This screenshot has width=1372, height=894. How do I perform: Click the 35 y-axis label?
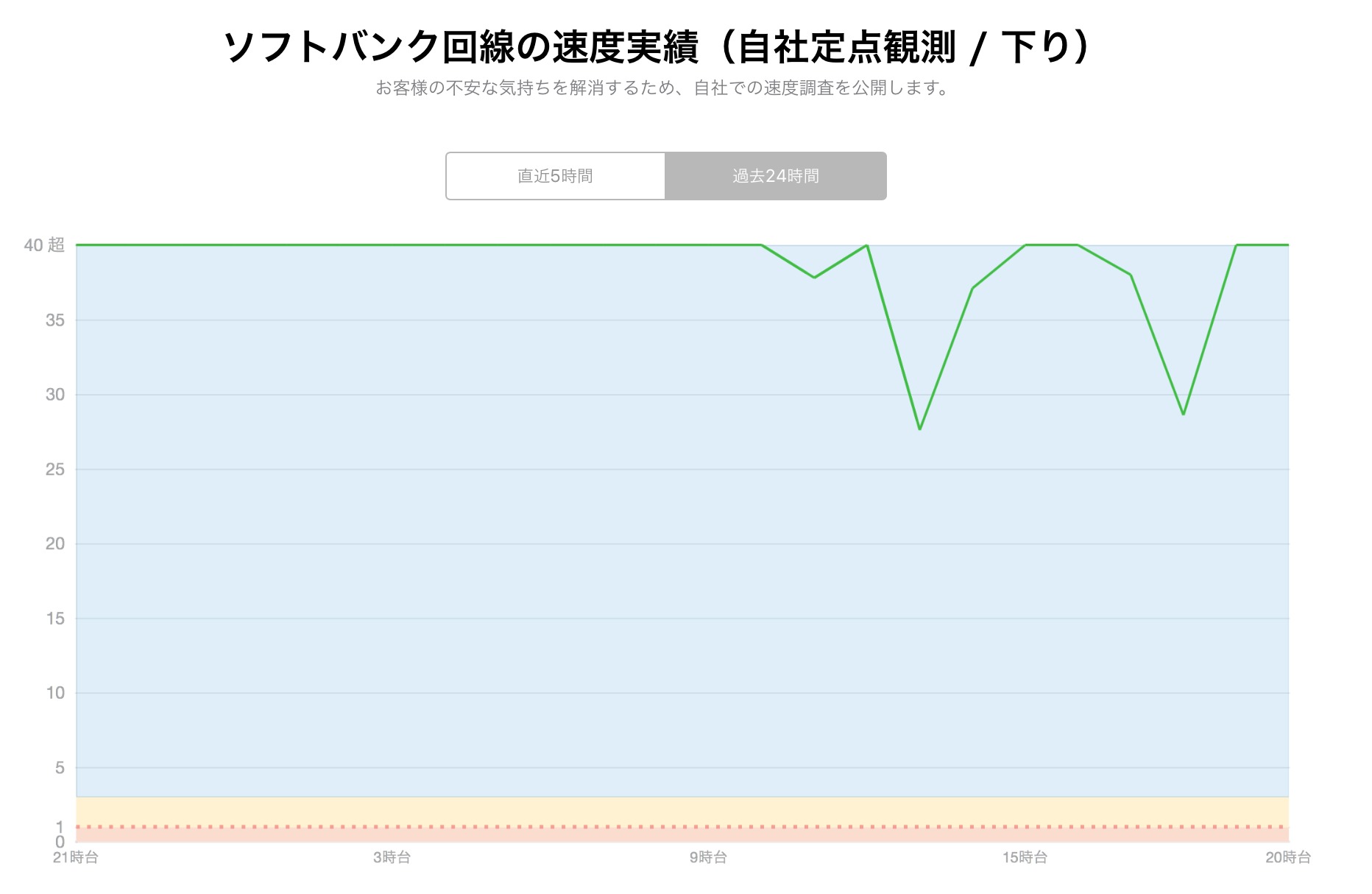(55, 320)
